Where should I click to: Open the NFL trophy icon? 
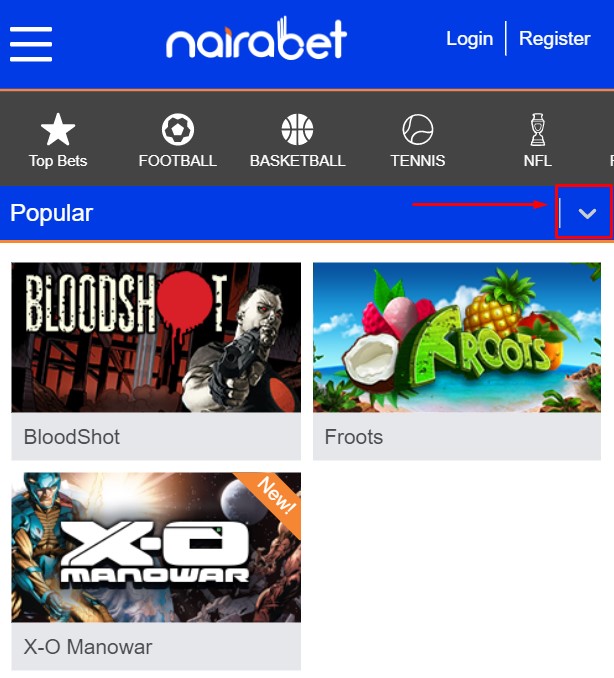pyautogui.click(x=537, y=129)
